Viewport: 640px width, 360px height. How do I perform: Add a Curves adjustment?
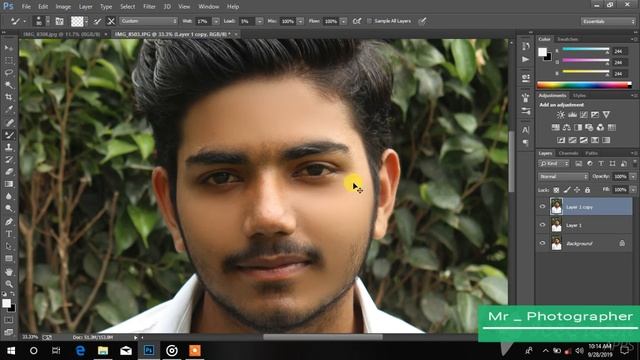[x=584, y=115]
